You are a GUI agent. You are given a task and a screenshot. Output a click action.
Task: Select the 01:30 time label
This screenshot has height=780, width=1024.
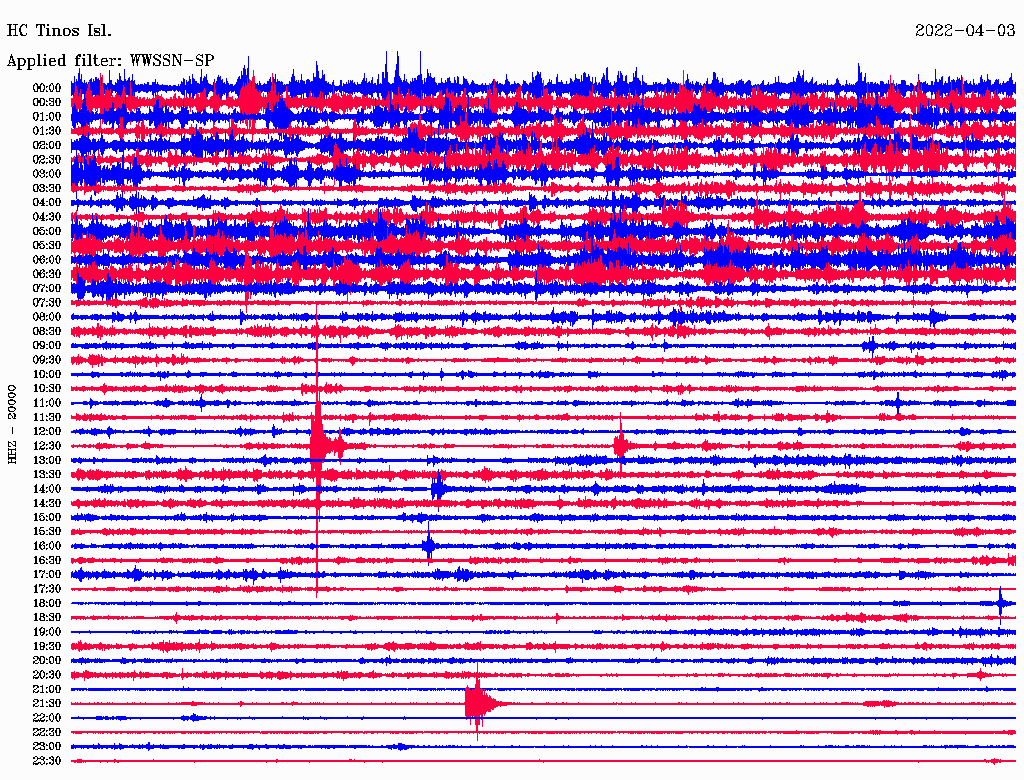pos(47,131)
